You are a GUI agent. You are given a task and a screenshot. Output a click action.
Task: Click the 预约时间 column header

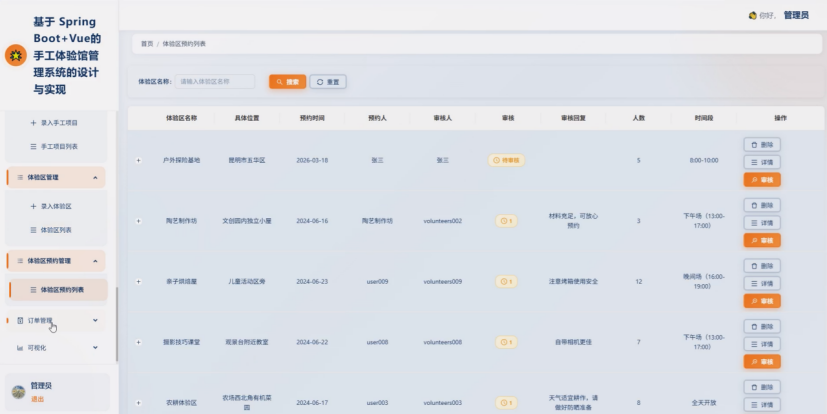click(312, 118)
